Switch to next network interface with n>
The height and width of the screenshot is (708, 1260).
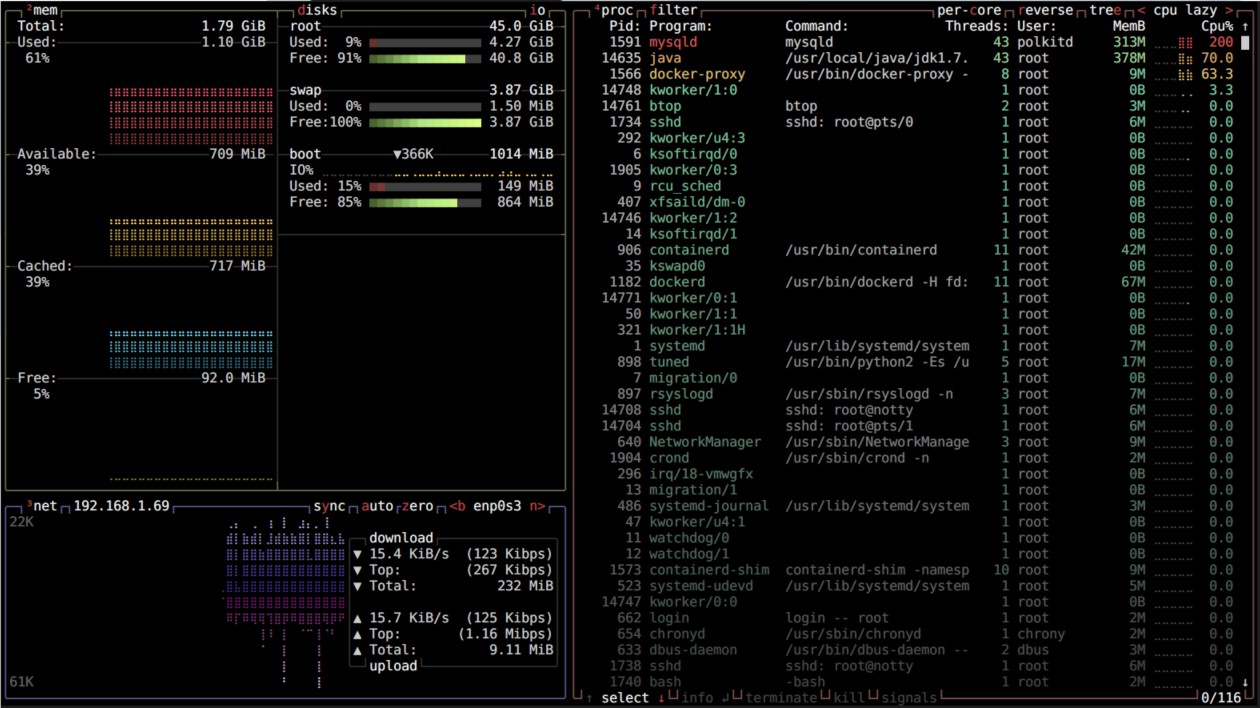coord(538,506)
